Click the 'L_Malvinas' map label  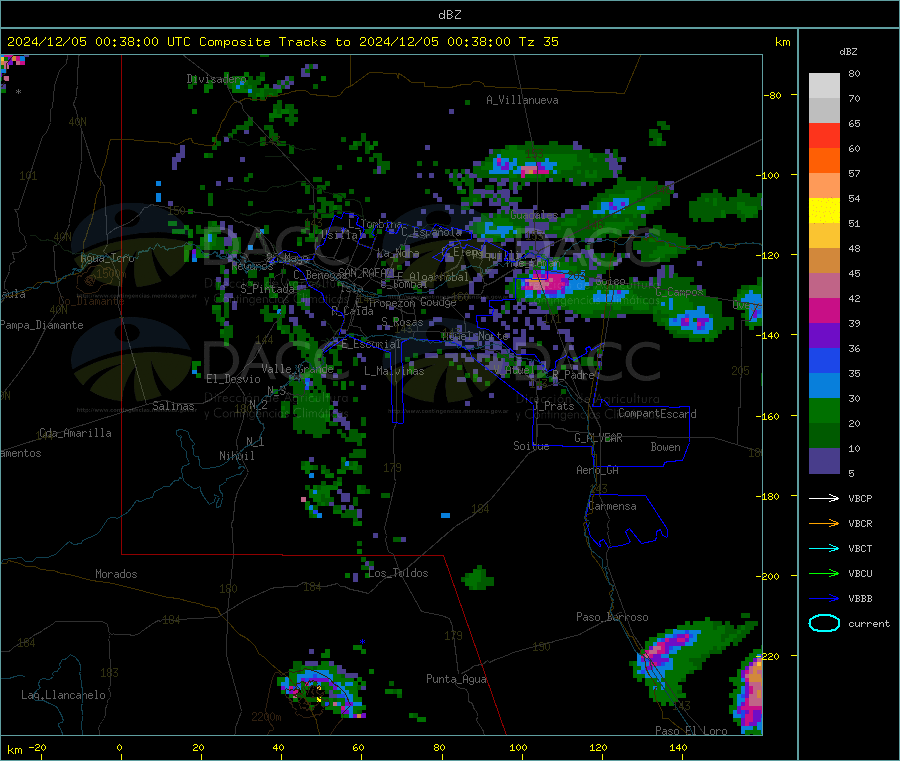coord(394,371)
